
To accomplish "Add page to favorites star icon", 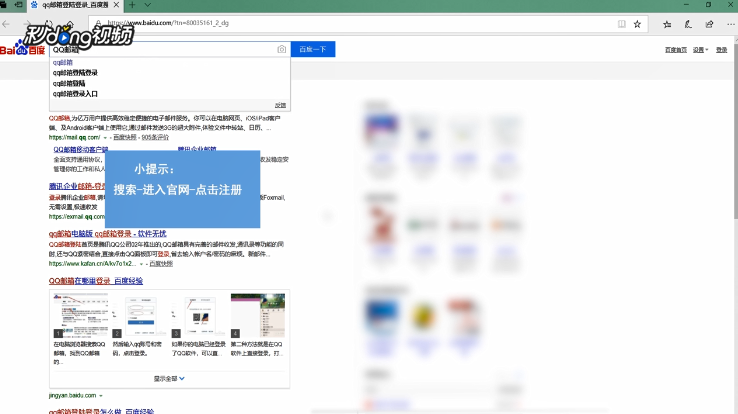I will (x=637, y=24).
